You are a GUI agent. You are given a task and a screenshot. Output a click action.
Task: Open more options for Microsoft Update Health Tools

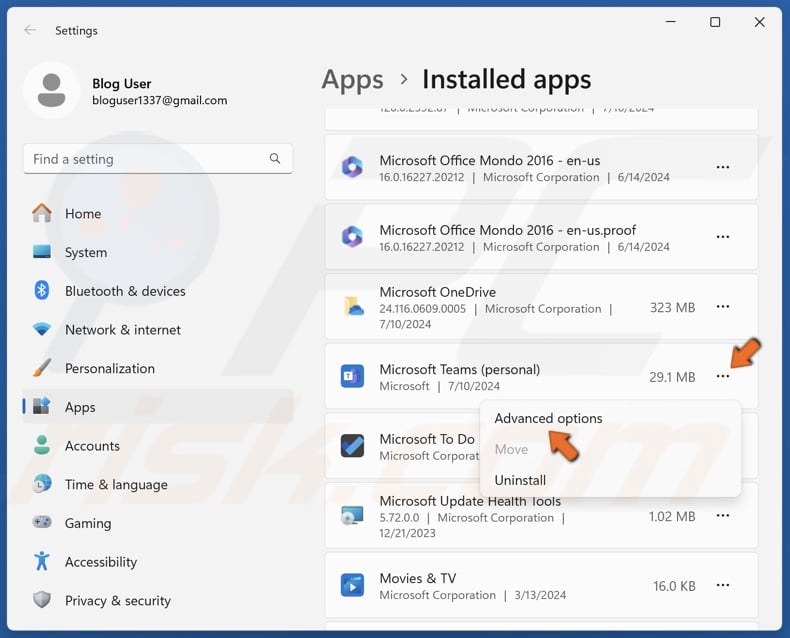(x=722, y=515)
